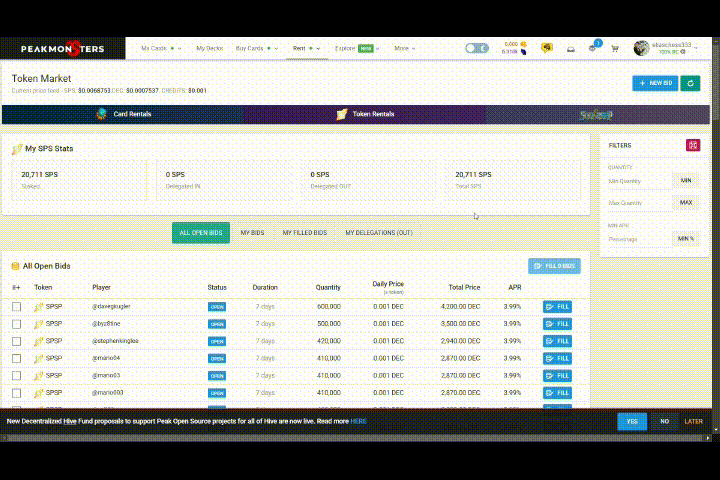Fill the @mario003 bid
720x480 pixels.
click(557, 393)
